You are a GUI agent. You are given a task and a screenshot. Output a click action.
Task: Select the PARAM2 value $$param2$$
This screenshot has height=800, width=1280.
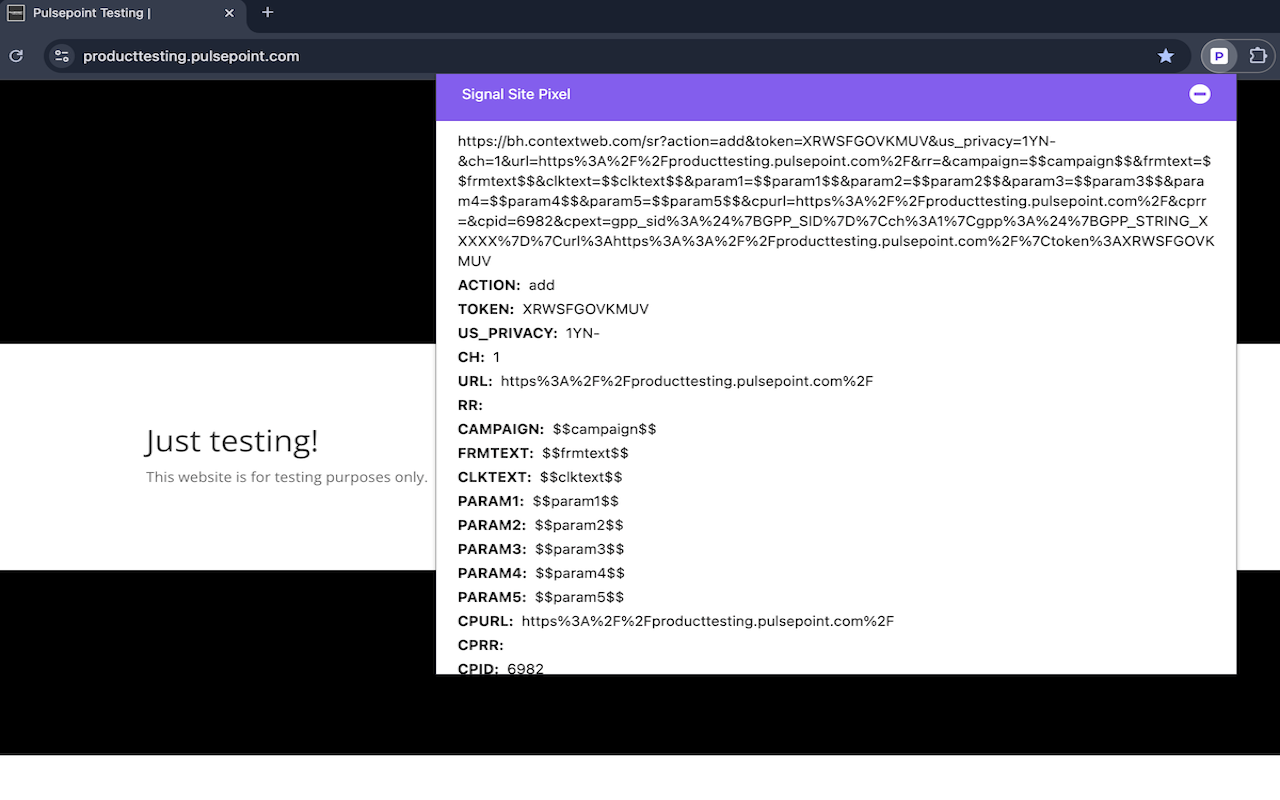579,525
